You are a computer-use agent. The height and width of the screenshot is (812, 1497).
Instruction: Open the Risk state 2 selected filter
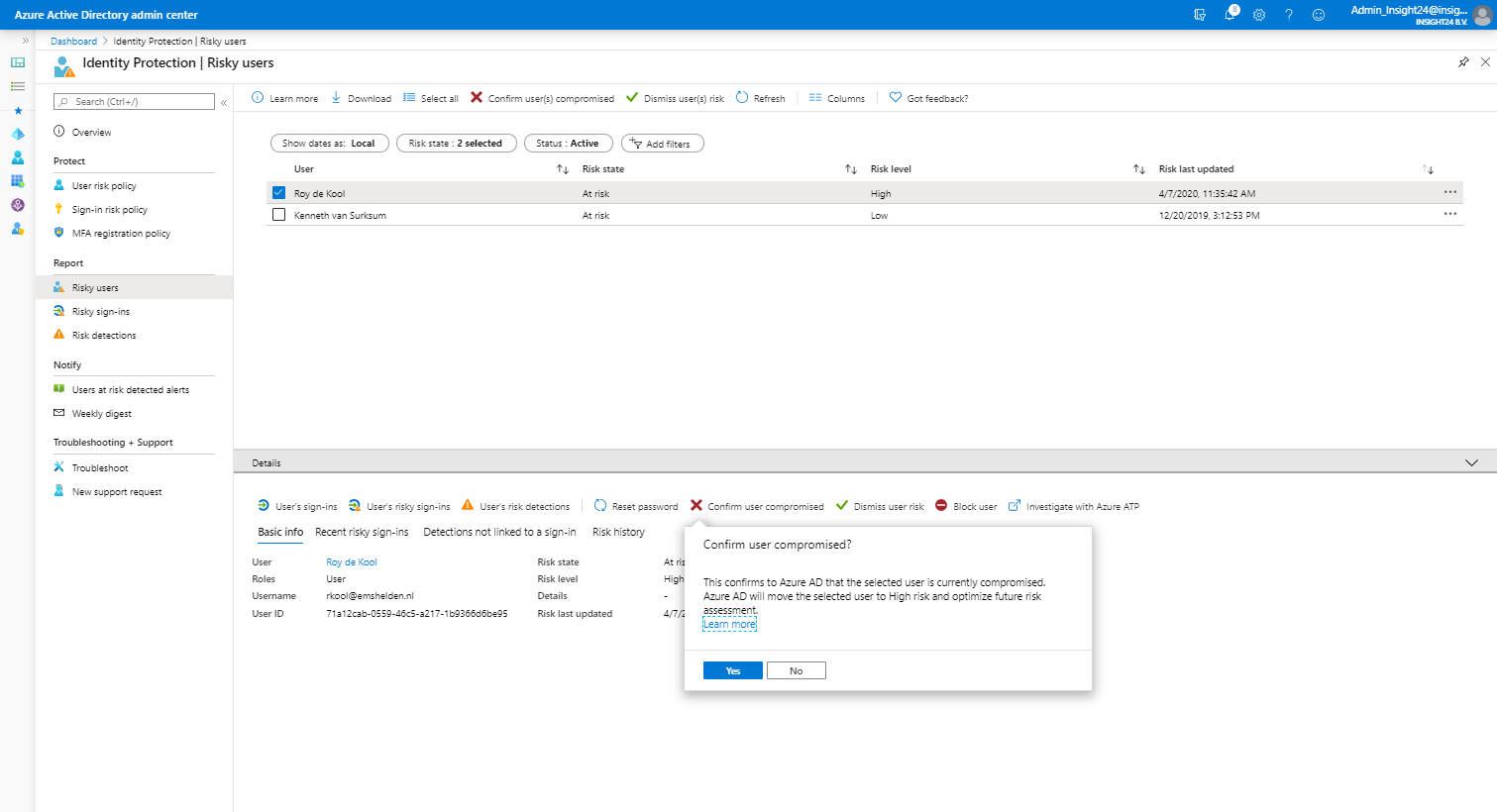[456, 144]
